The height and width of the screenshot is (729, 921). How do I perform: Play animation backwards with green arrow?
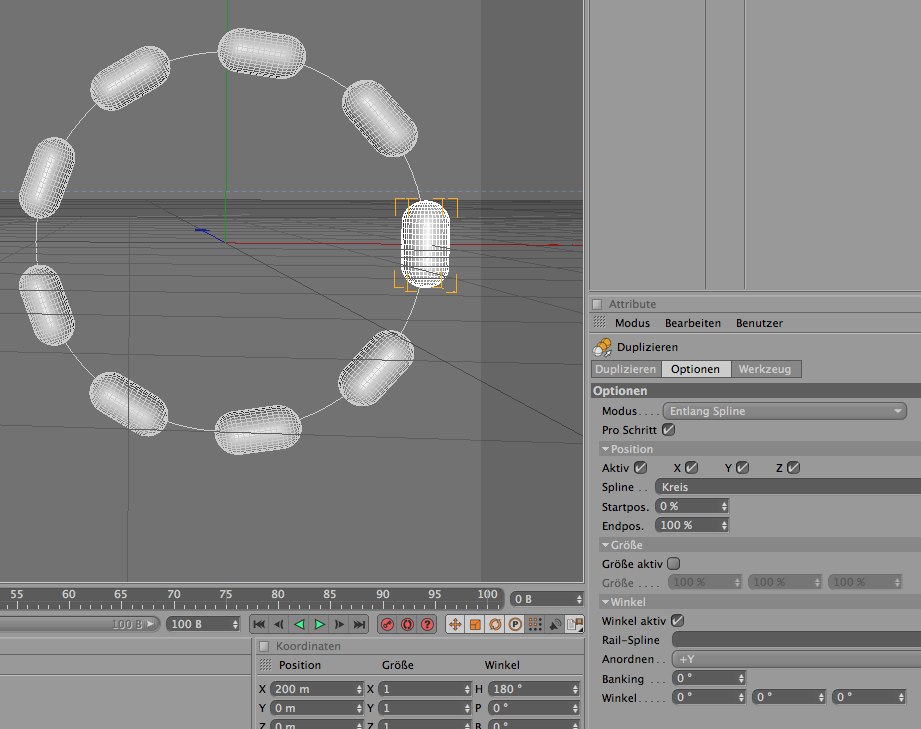(299, 624)
